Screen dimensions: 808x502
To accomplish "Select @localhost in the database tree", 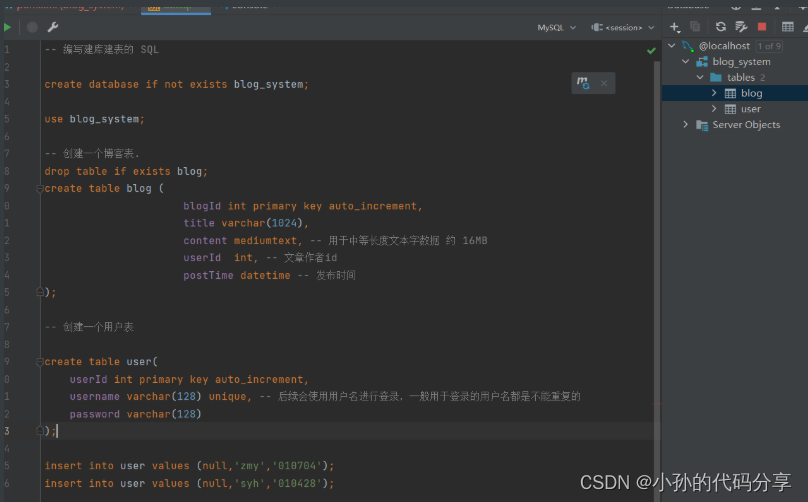I will click(724, 46).
